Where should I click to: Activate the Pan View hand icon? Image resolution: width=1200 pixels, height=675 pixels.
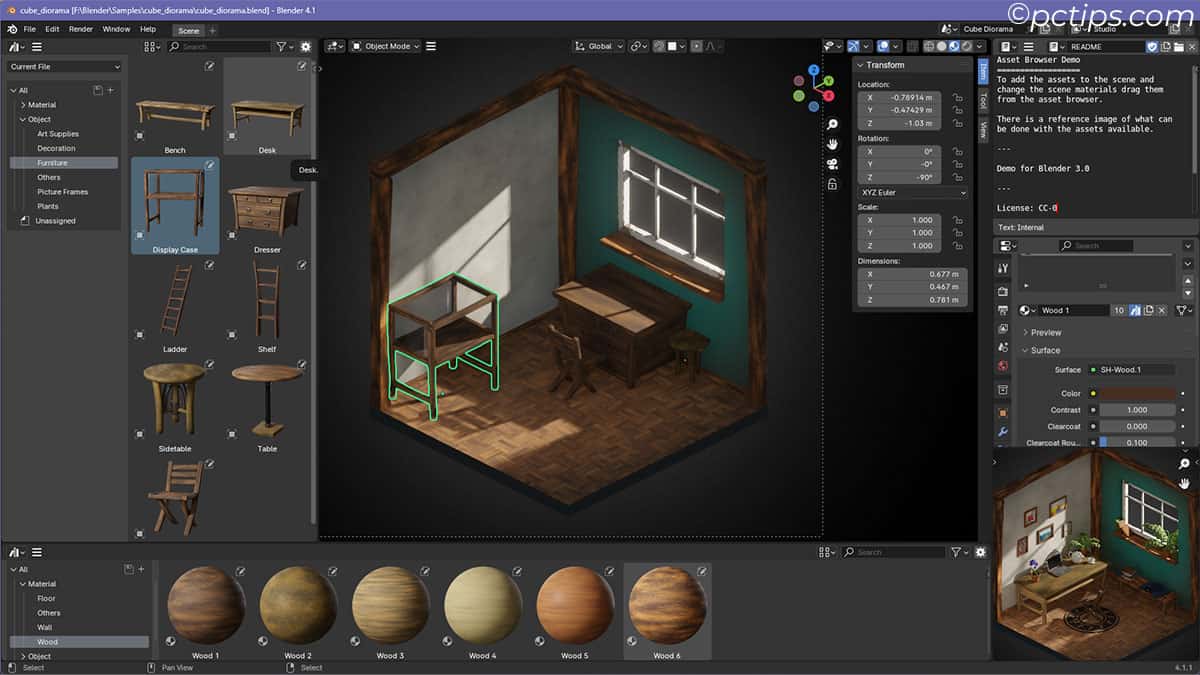click(831, 145)
